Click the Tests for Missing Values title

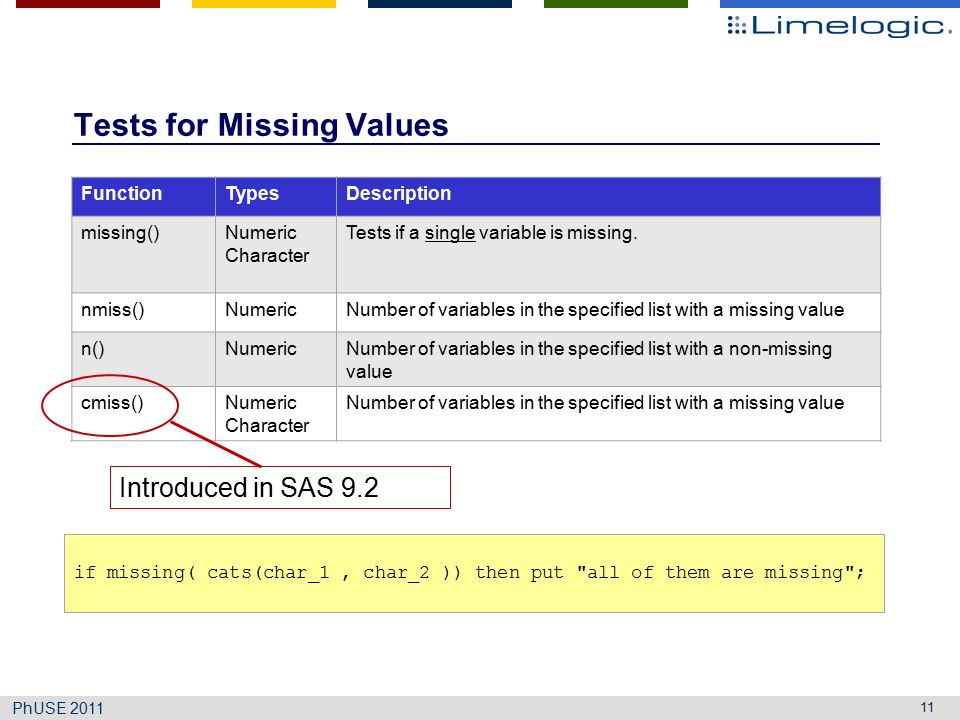pyautogui.click(x=261, y=125)
